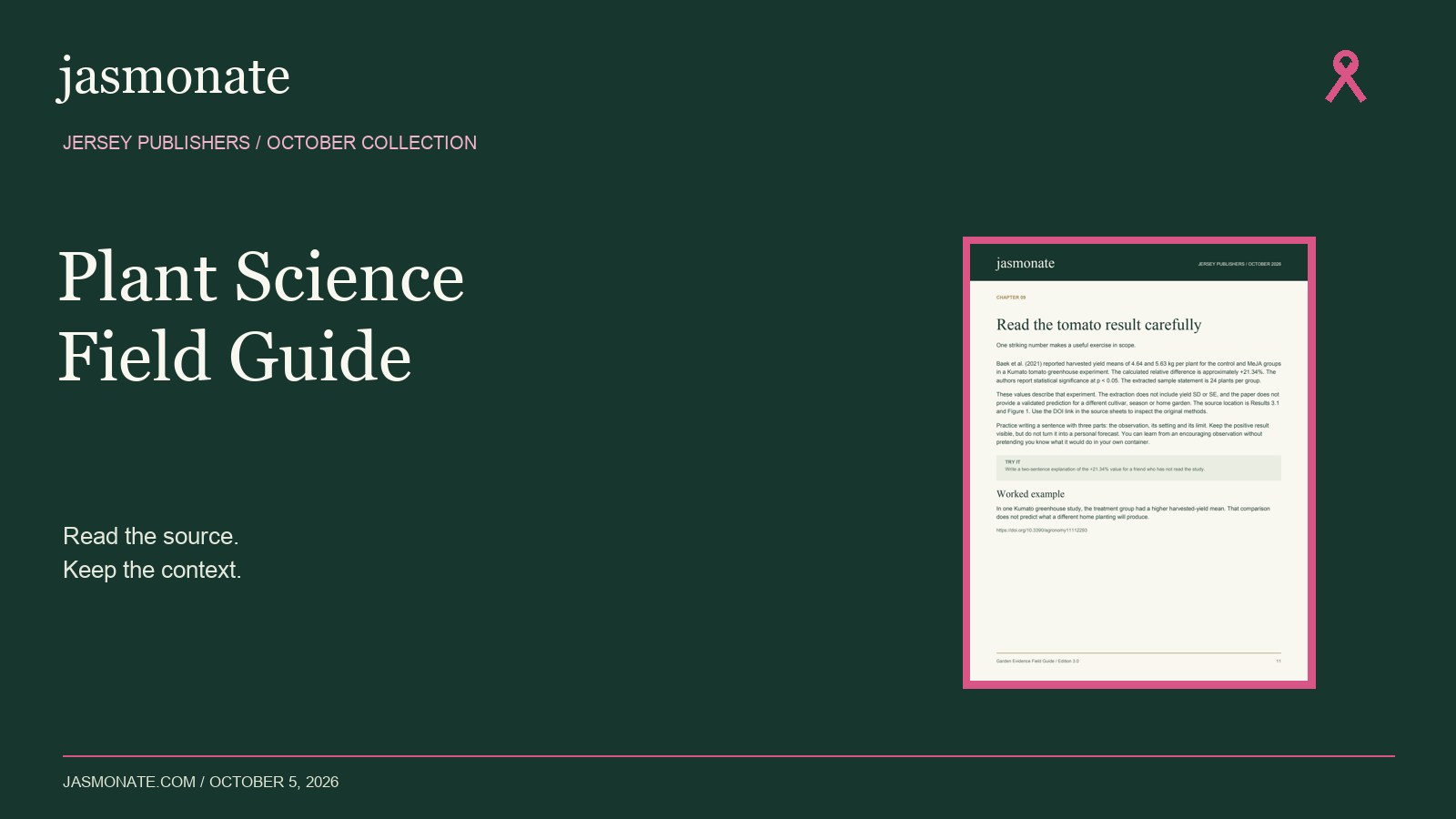This screenshot has height=819, width=1456.
Task: Click the large jasmonate wordmark on the slide
Action: tap(174, 77)
